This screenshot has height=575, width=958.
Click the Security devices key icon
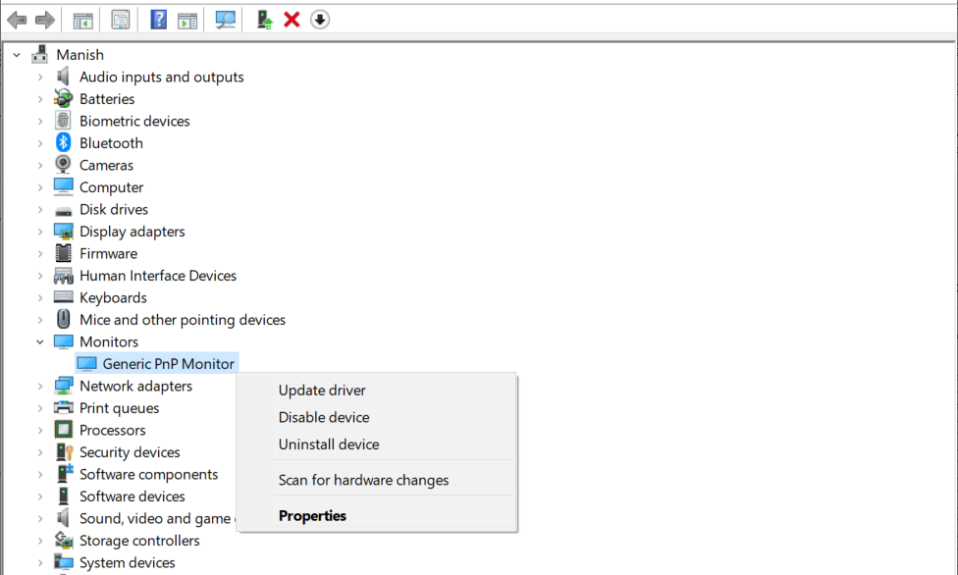tap(64, 452)
